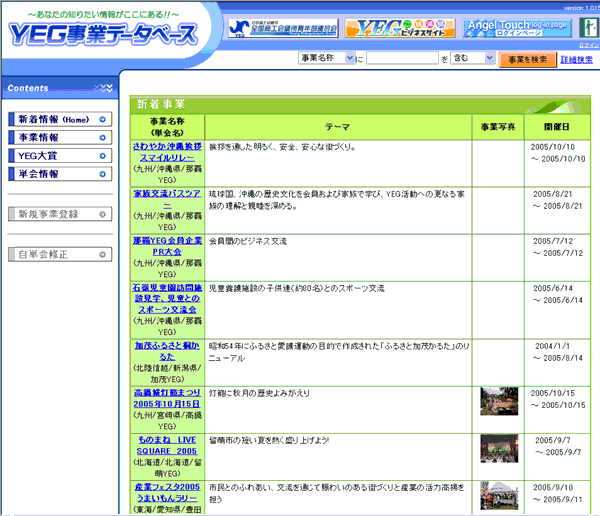The height and width of the screenshot is (516, 600).
Task: Open the 詳細検索 advanced search link
Action: (576, 60)
